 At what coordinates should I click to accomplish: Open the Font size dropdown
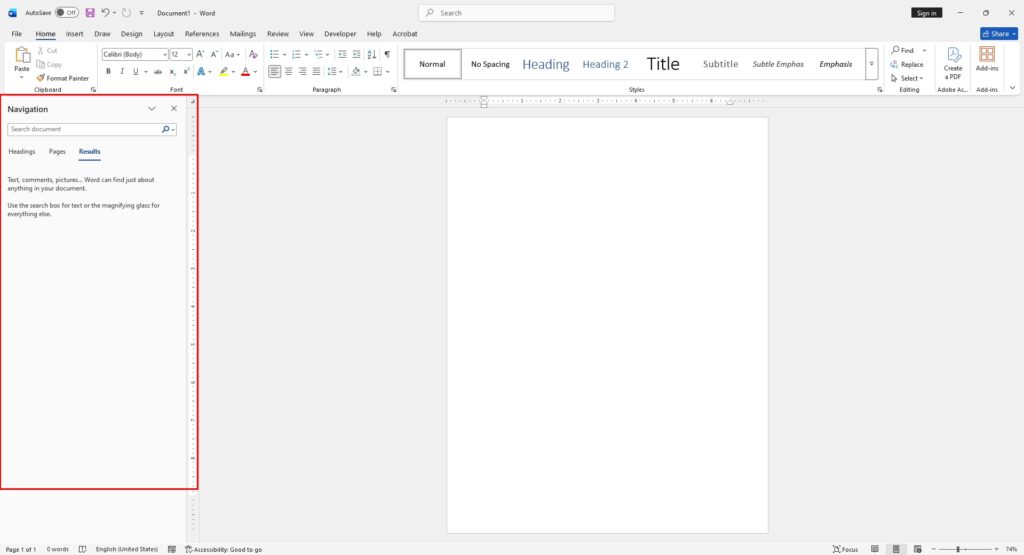click(189, 54)
